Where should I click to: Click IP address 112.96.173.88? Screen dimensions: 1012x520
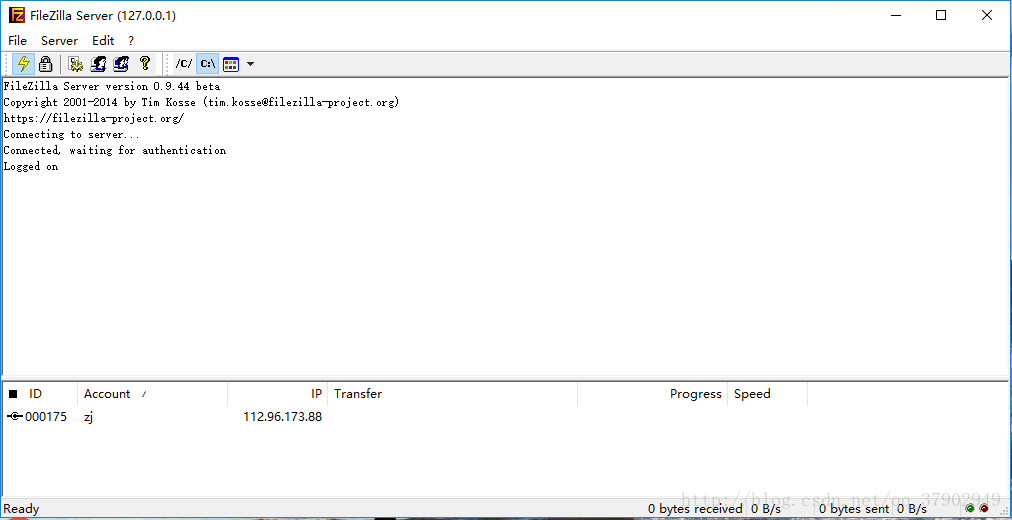283,417
